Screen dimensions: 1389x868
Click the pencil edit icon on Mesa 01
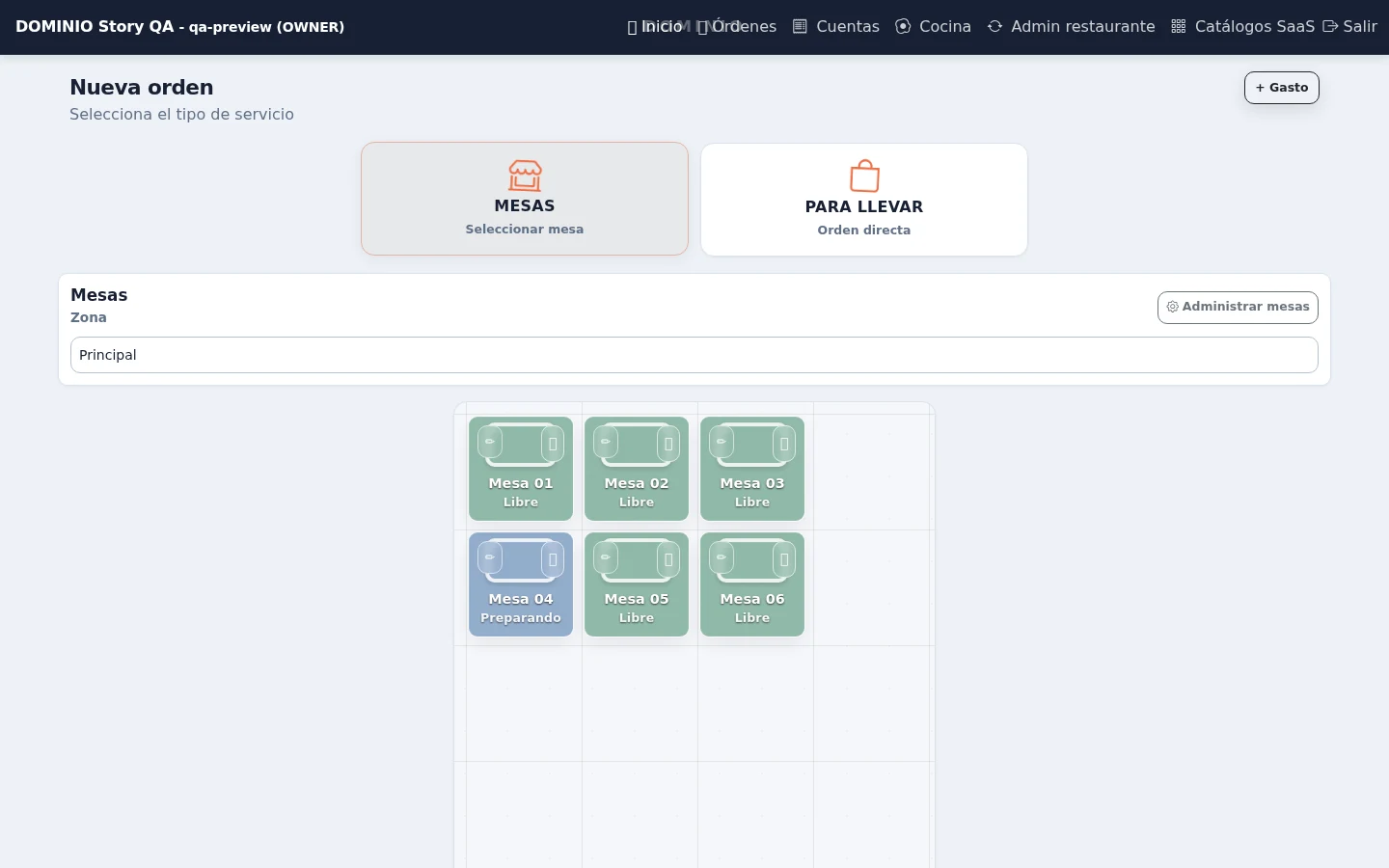pos(490,442)
